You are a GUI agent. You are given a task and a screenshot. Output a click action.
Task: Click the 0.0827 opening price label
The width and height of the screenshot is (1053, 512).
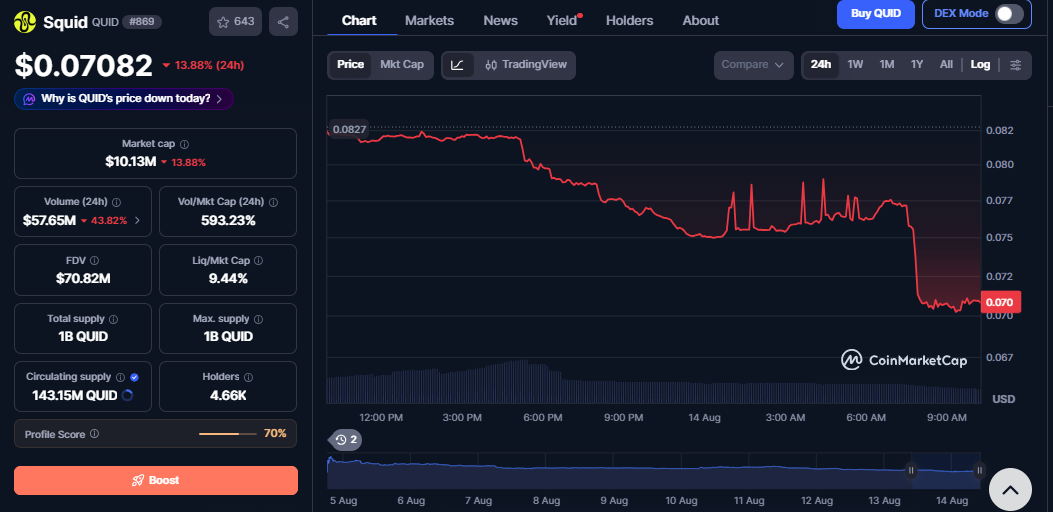[348, 129]
